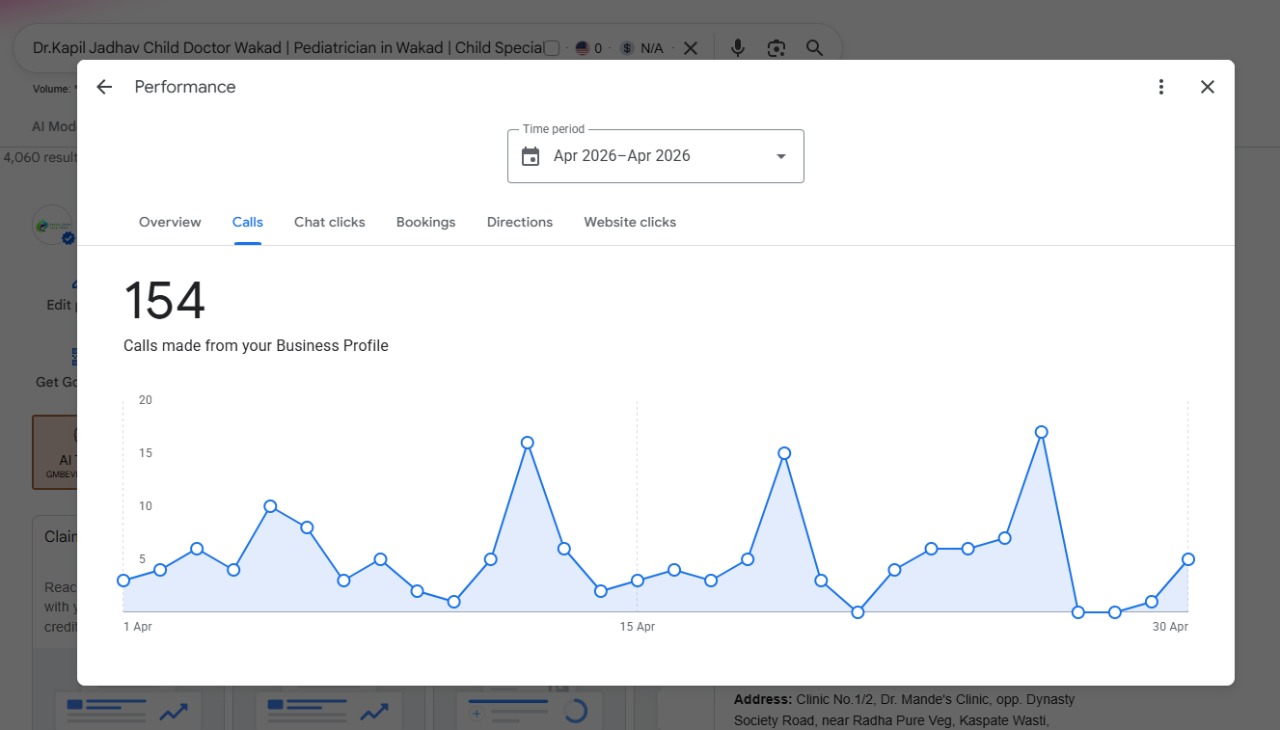The height and width of the screenshot is (730, 1280).
Task: Open the Chat clicks tab
Action: (329, 222)
